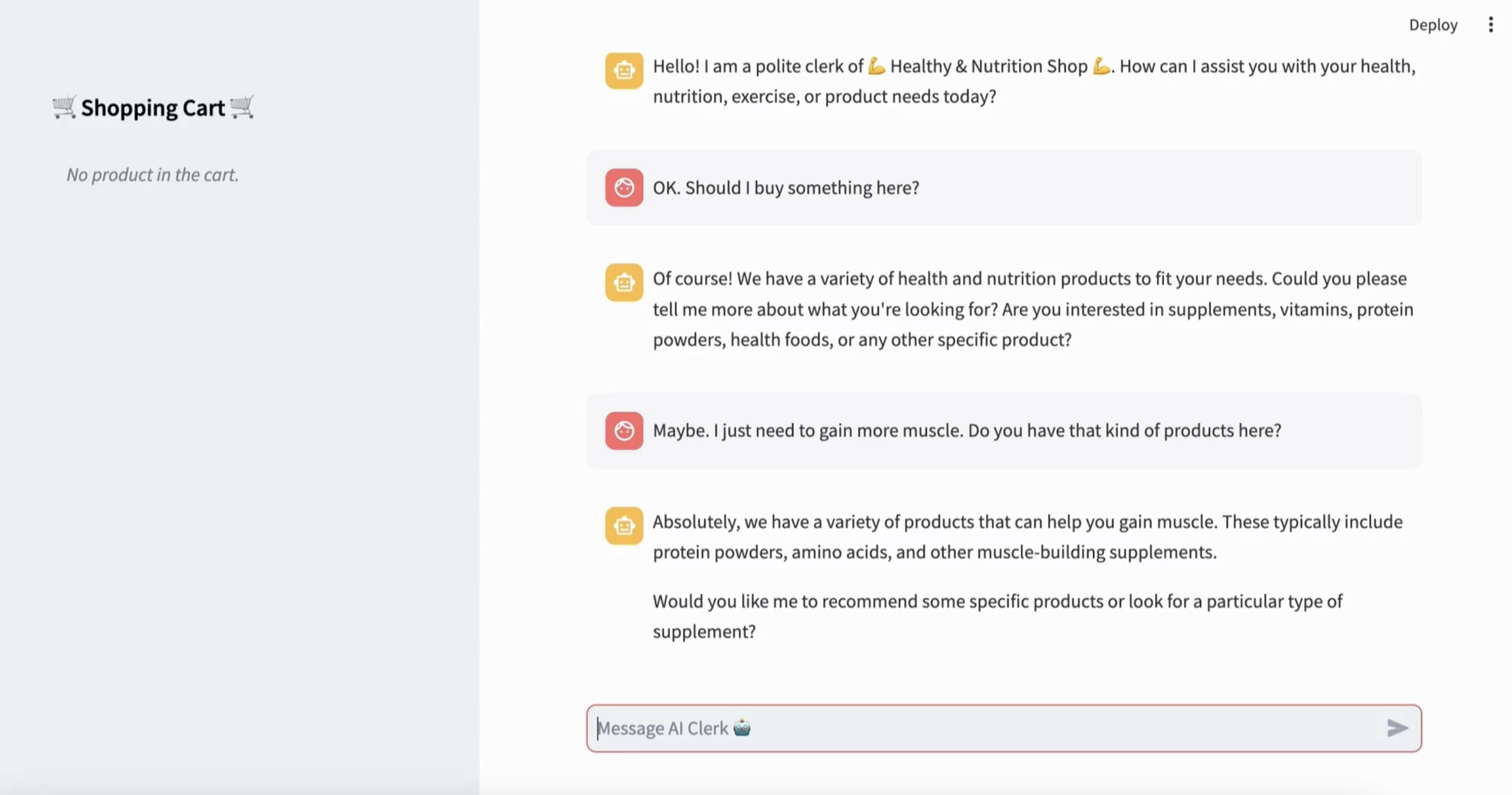Click the send message arrow icon

(1397, 728)
